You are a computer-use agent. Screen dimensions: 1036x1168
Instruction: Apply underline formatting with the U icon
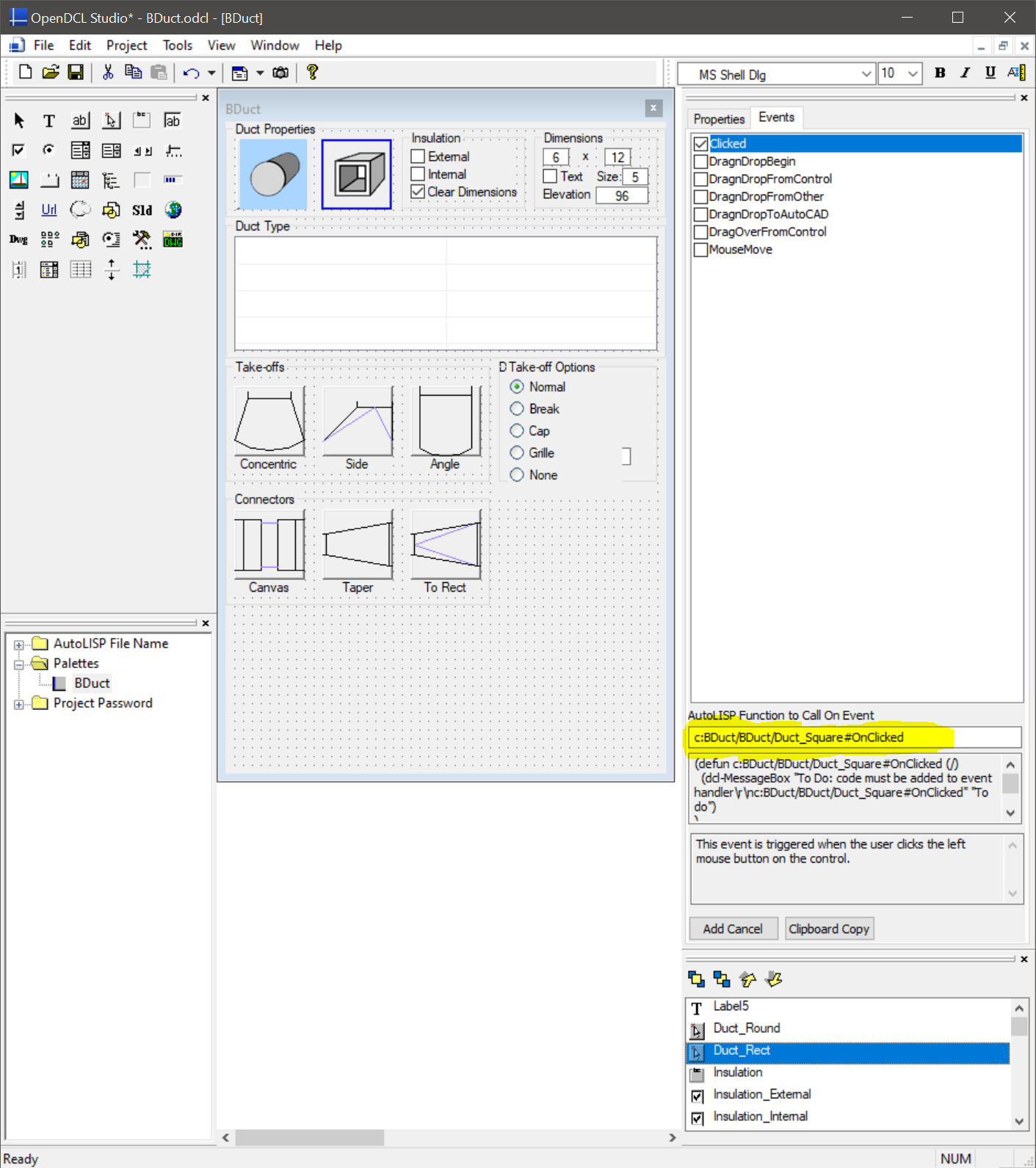click(x=990, y=73)
